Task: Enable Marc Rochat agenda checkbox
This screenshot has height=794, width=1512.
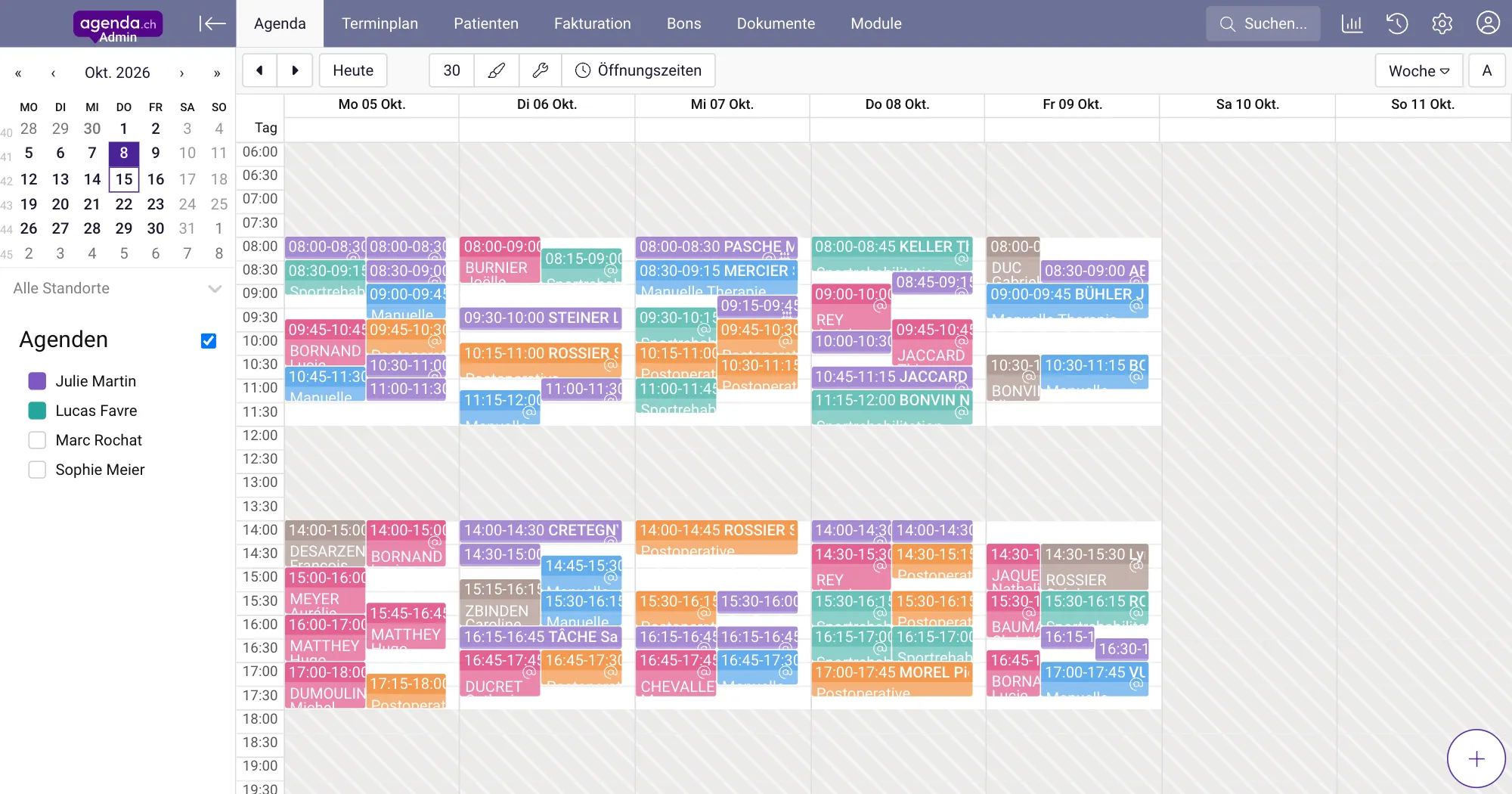Action: click(x=37, y=440)
